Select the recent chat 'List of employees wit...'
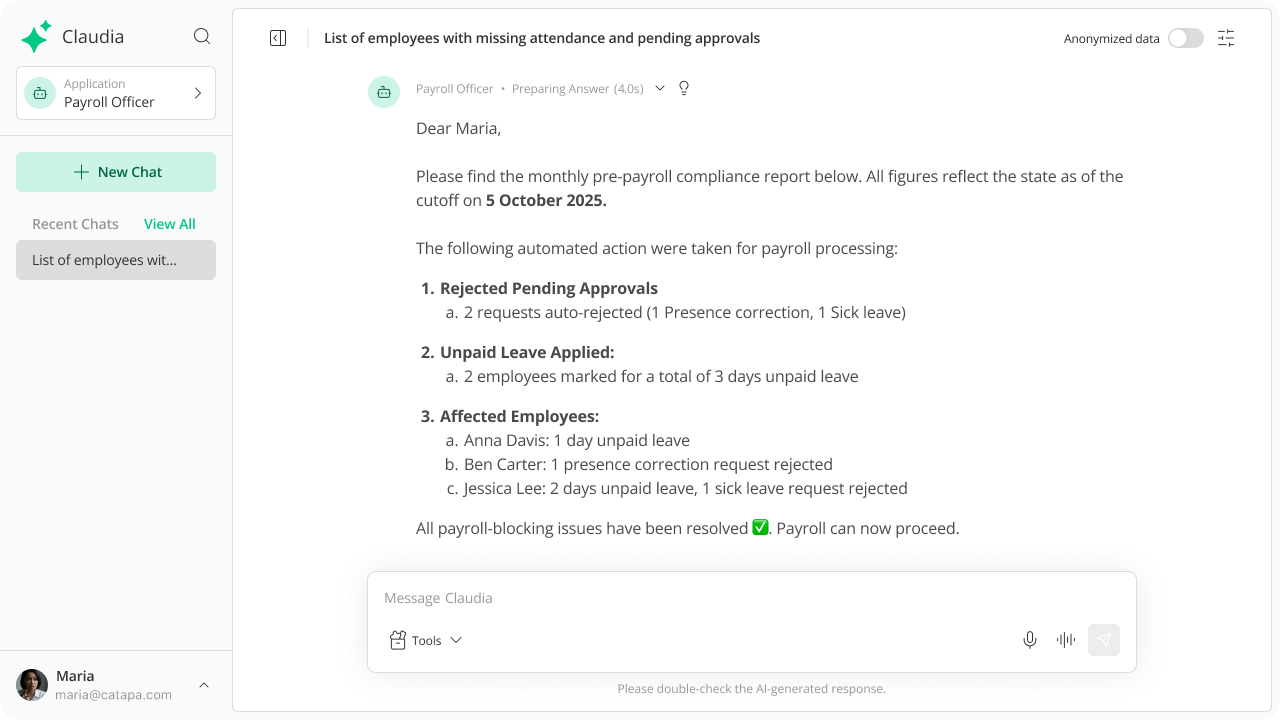The image size is (1280, 720). (x=116, y=260)
